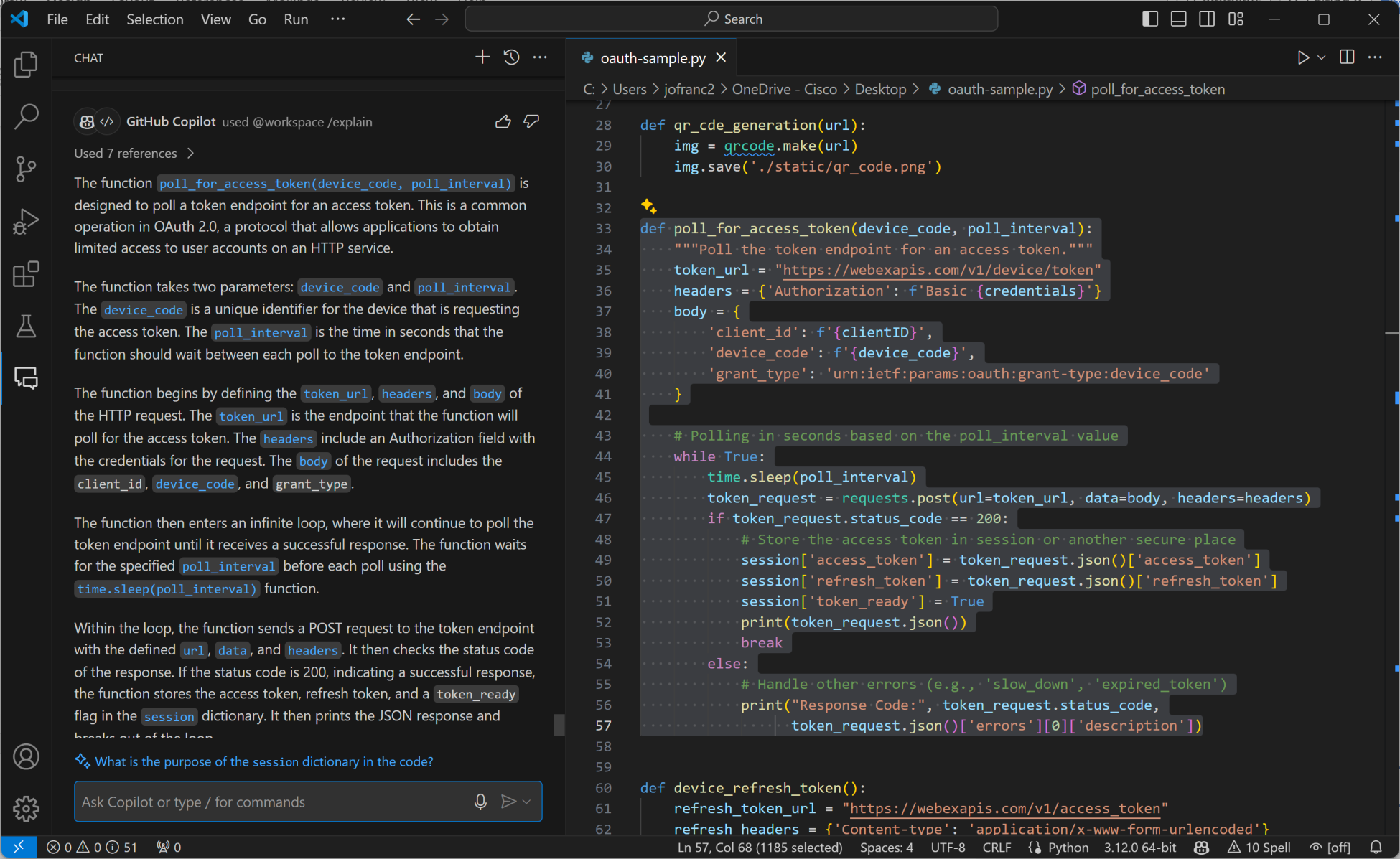Open the Extensions view
This screenshot has width=1400, height=859.
coord(26,274)
